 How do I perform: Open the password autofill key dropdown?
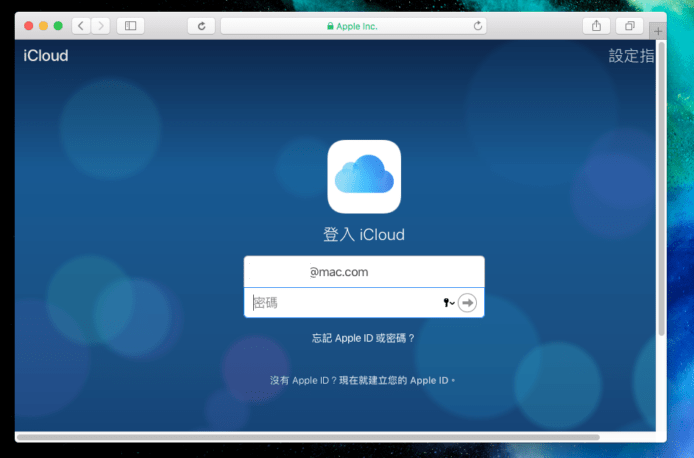point(448,303)
